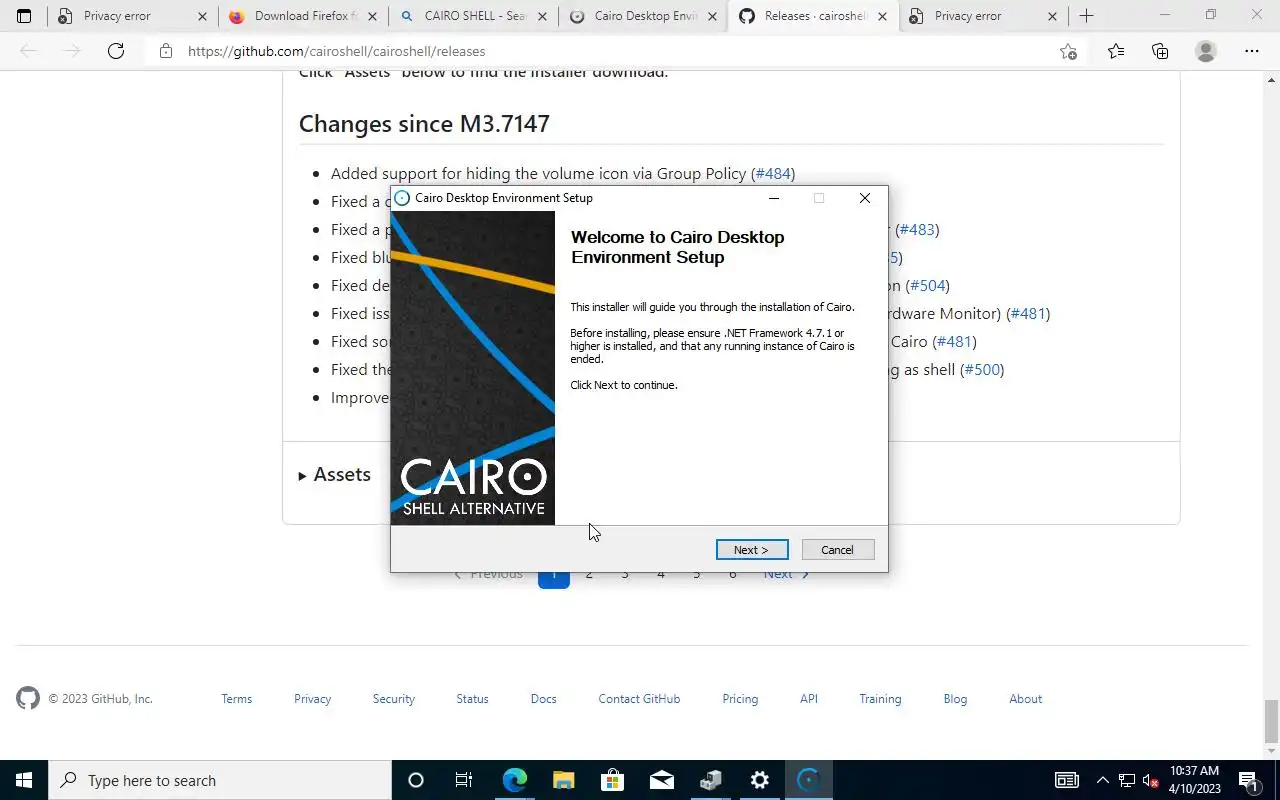Open network status tray icon
The image size is (1280, 800).
click(1127, 780)
